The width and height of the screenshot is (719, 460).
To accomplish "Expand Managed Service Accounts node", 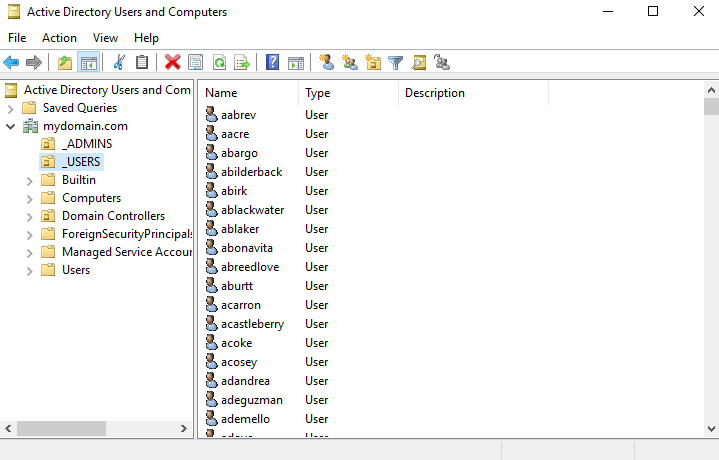I will click(30, 253).
